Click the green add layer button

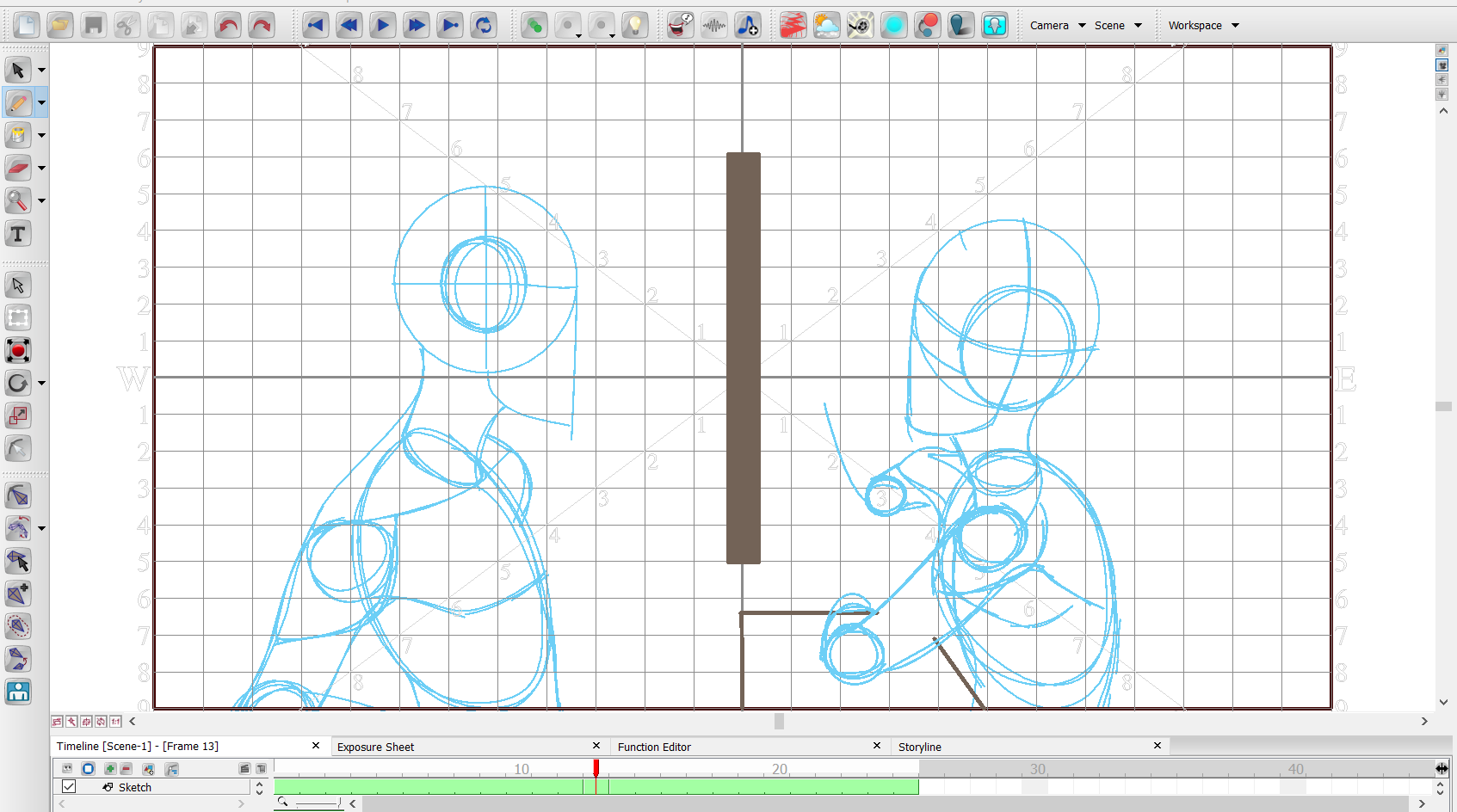tap(110, 769)
